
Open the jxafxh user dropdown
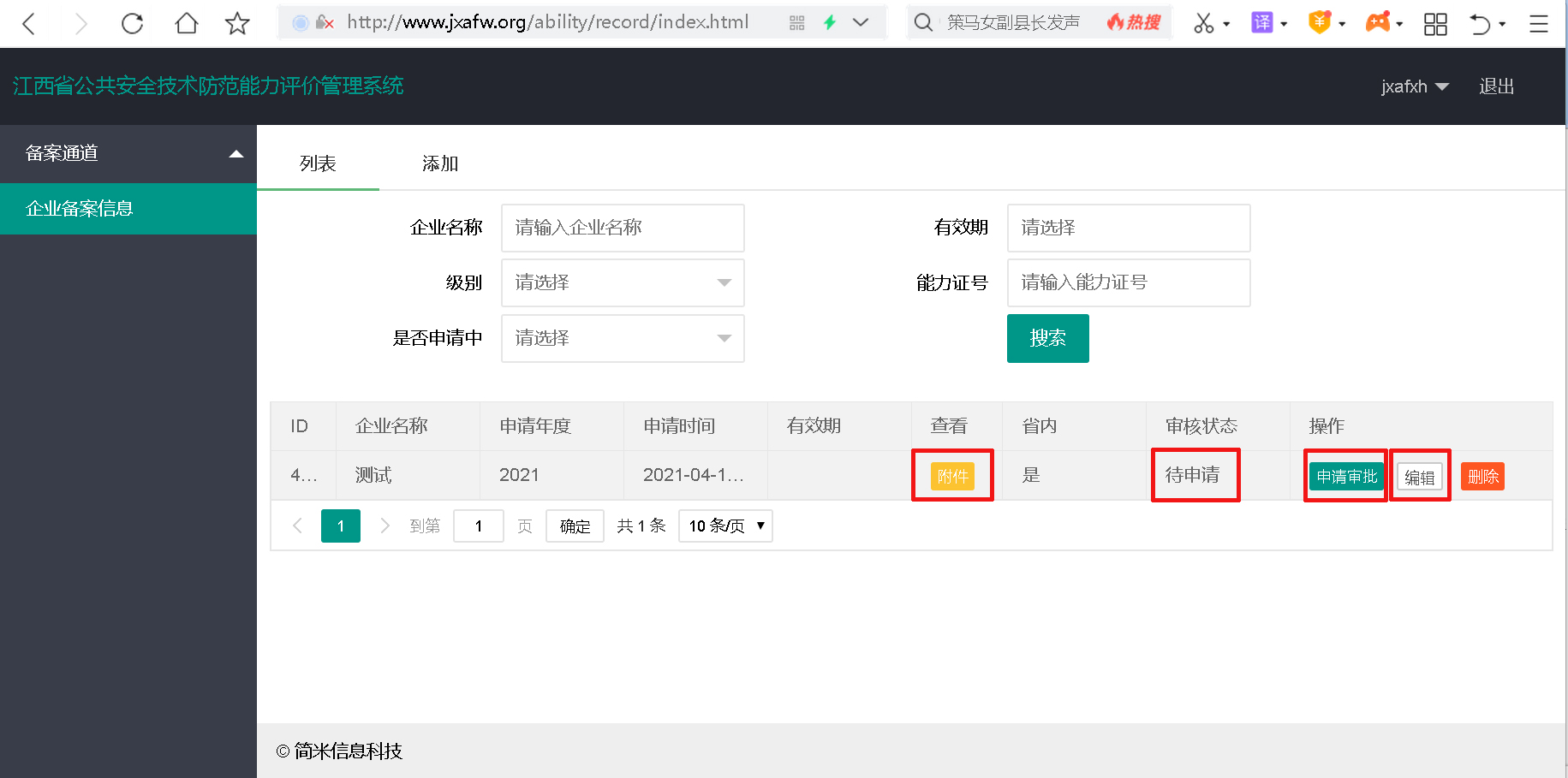1415,86
